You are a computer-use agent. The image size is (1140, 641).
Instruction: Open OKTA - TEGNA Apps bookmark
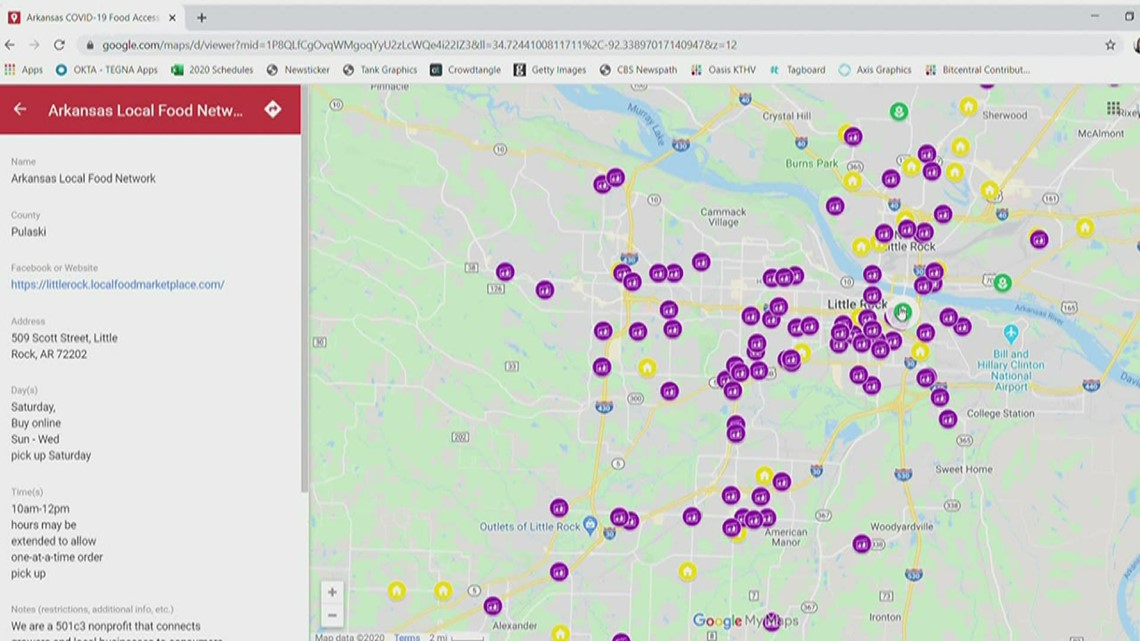107,70
